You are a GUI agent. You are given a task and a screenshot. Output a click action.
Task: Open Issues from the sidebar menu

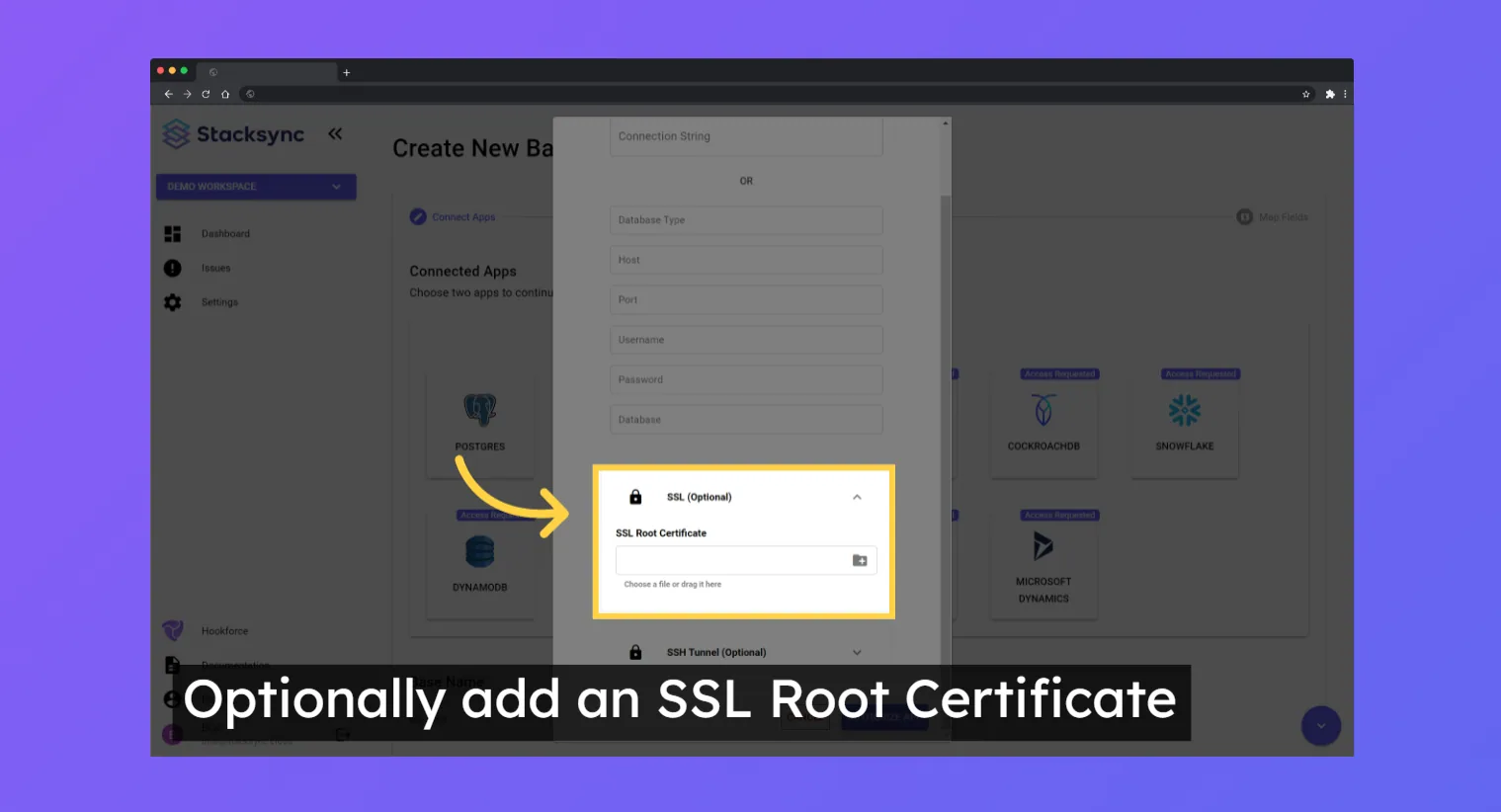[x=215, y=268]
